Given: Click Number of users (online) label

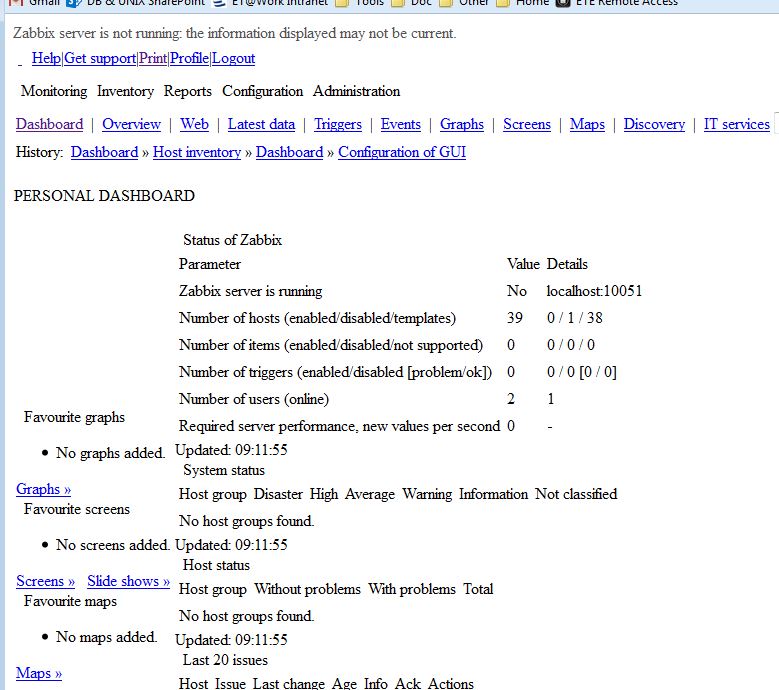Looking at the screenshot, I should coord(254,399).
